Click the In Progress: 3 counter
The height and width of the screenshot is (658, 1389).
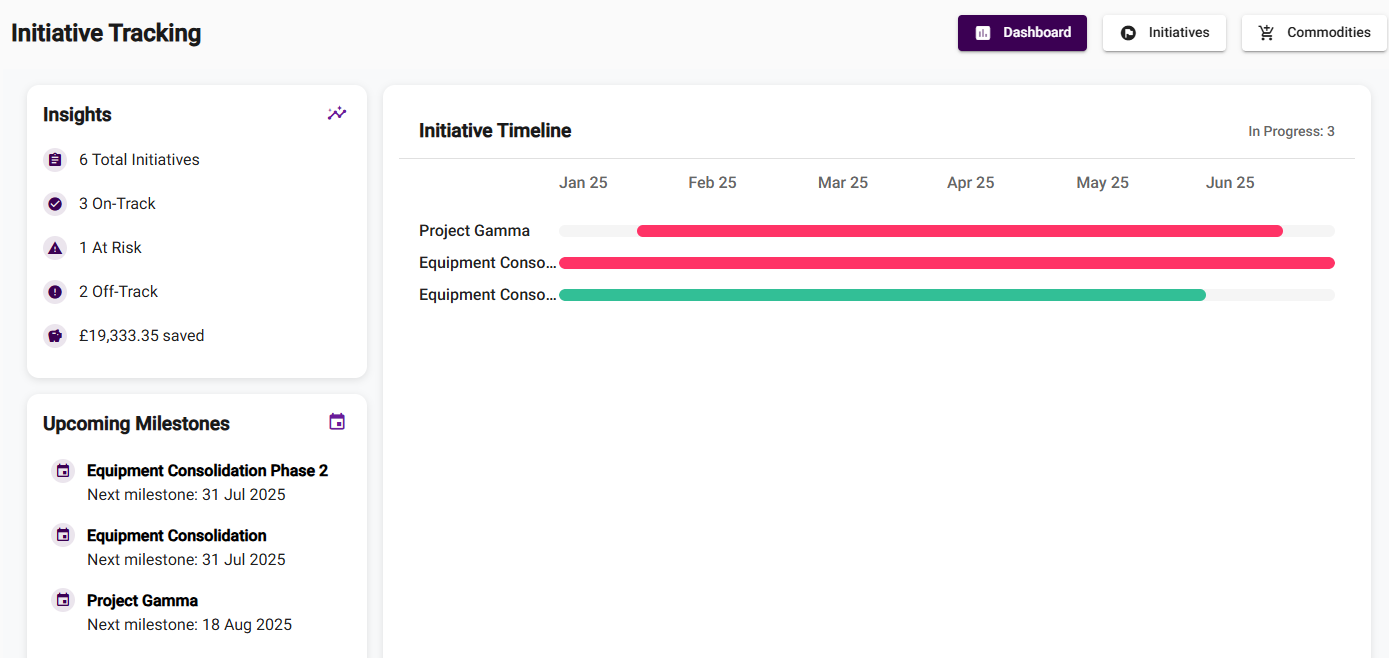pyautogui.click(x=1291, y=132)
